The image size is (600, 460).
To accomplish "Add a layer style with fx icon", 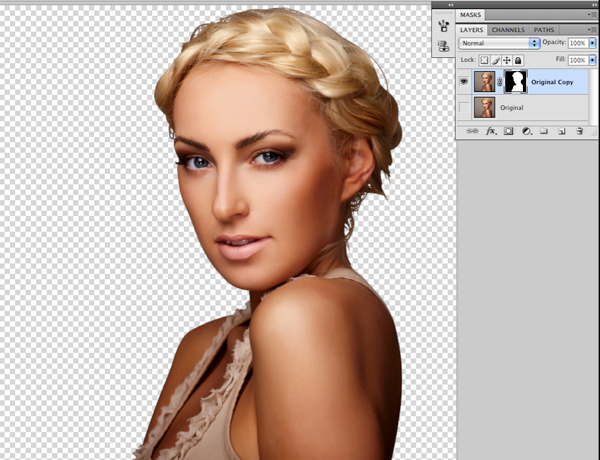I will (x=491, y=131).
